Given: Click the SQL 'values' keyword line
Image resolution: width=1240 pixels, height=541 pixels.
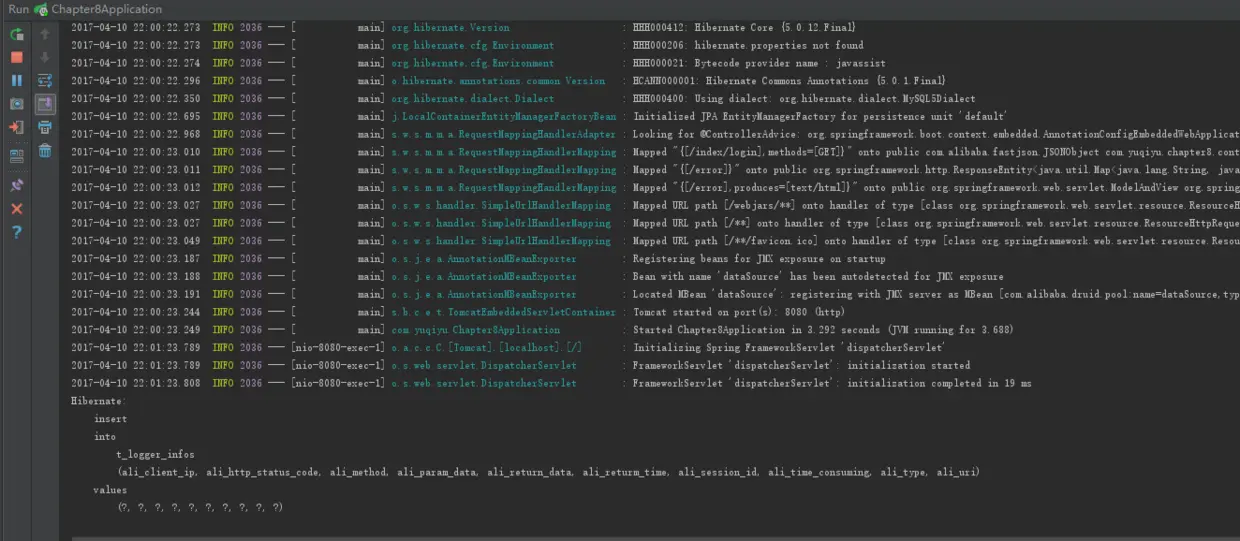Looking at the screenshot, I should (110, 490).
